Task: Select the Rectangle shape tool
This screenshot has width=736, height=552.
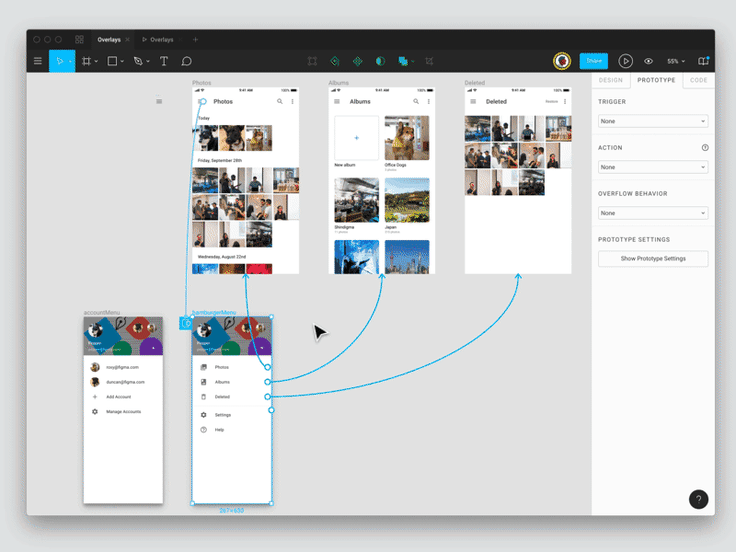Action: [x=112, y=61]
